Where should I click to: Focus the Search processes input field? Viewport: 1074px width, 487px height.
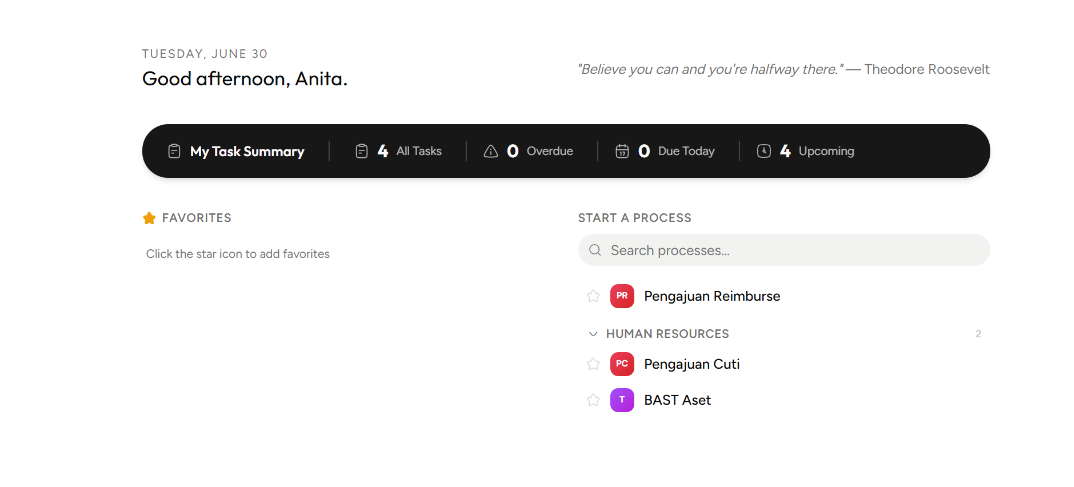tap(784, 250)
